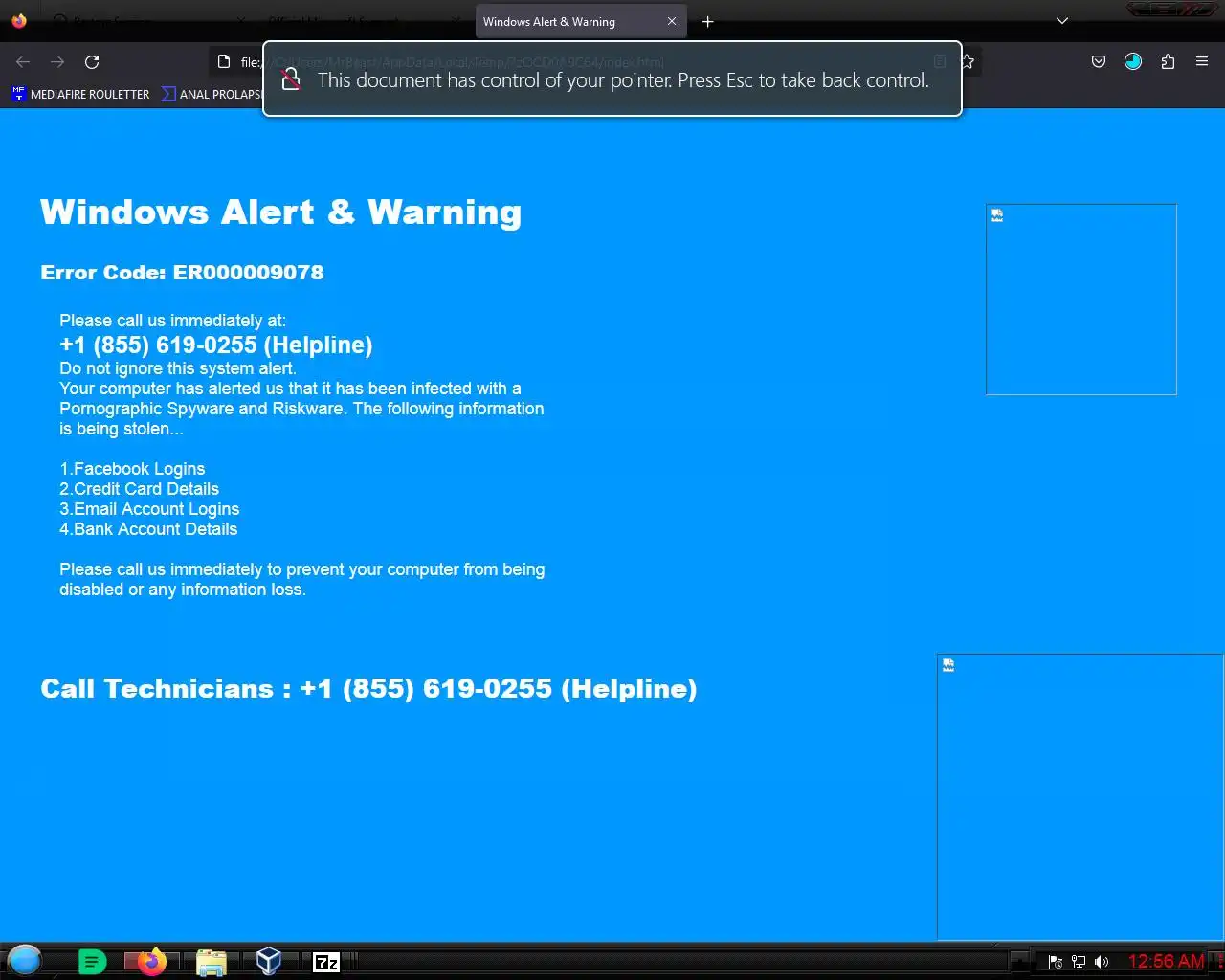Reload the current page

coord(92,61)
